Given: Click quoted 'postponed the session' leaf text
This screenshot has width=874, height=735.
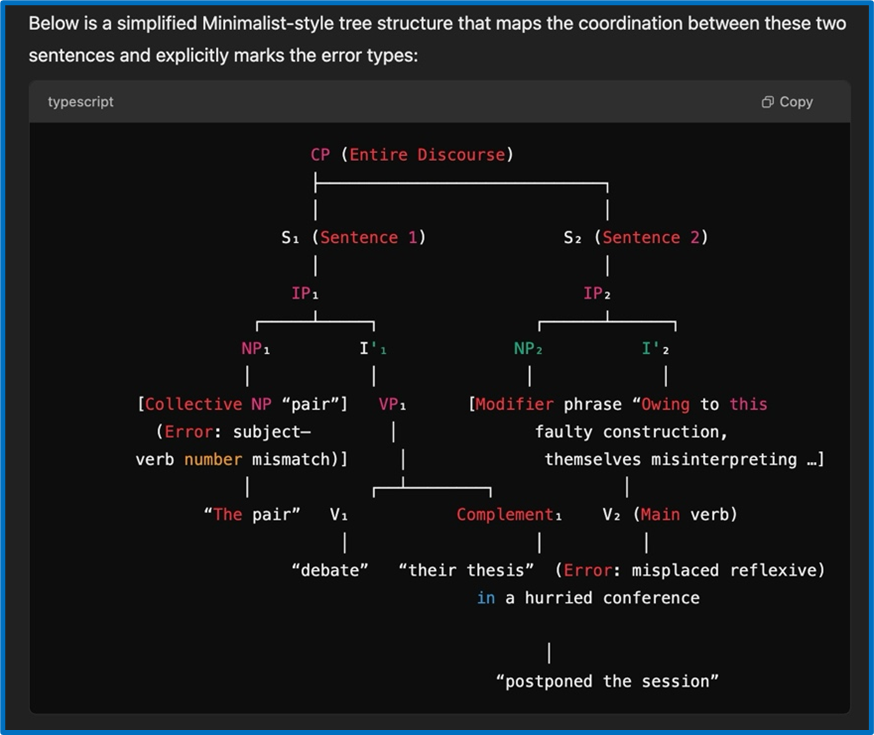Looking at the screenshot, I should [x=607, y=681].
